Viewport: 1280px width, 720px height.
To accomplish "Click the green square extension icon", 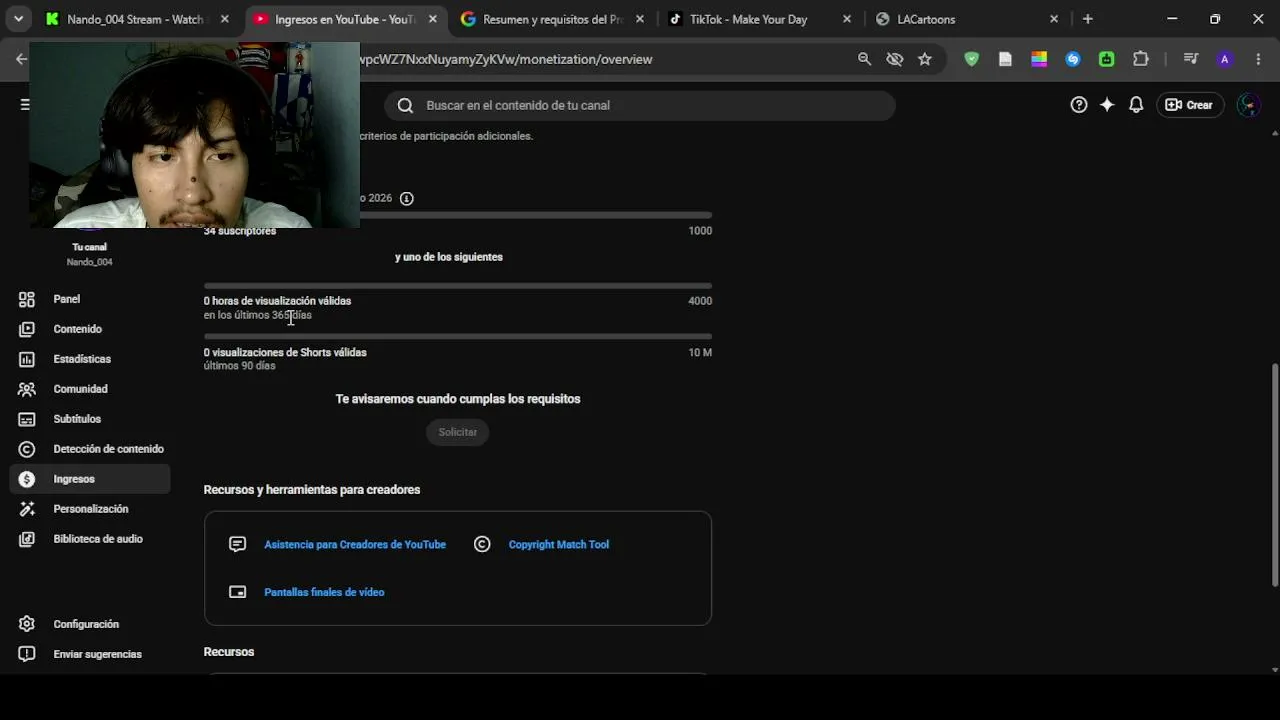I will (x=1107, y=59).
